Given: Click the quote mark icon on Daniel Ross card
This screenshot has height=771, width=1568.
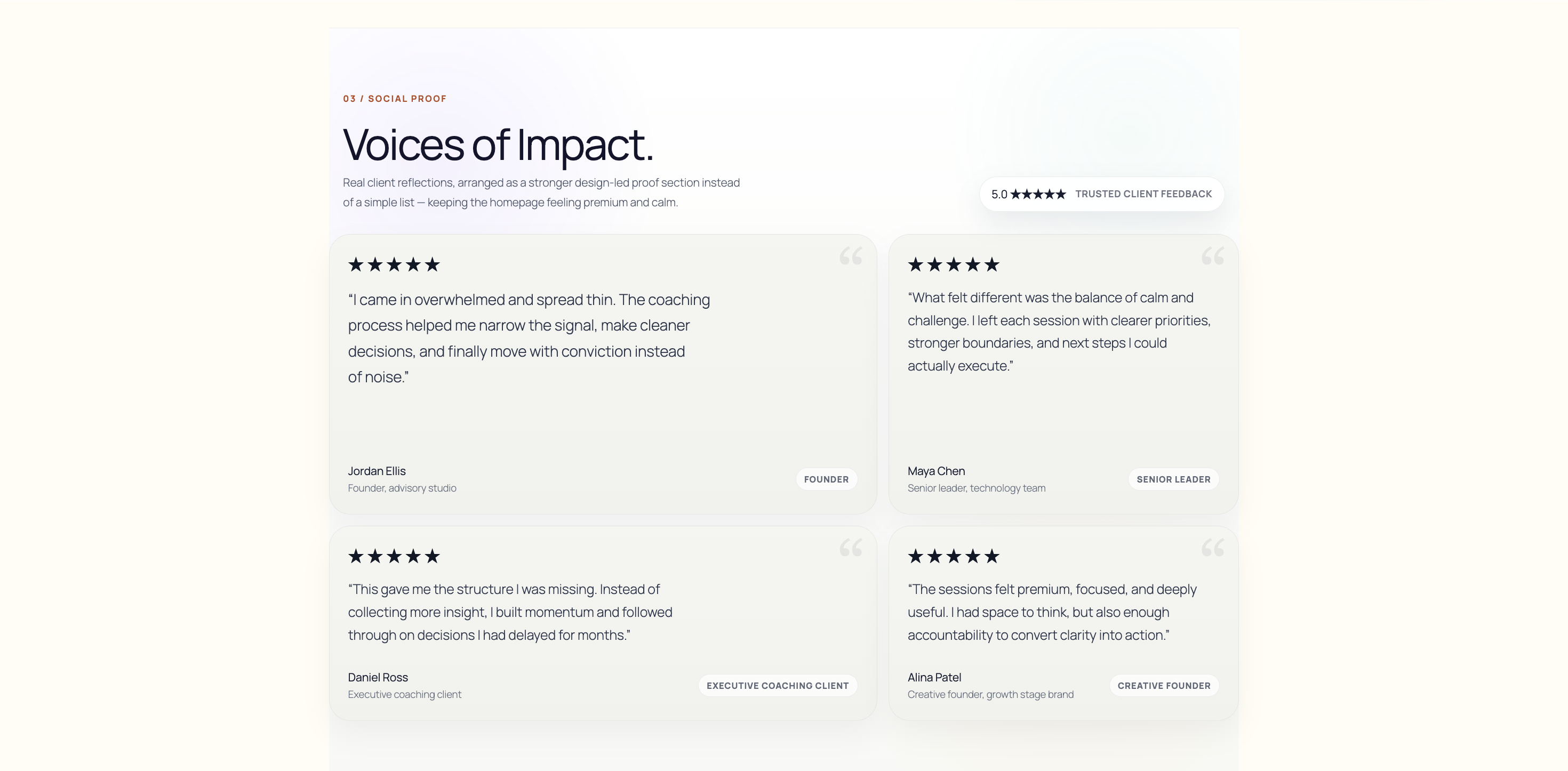Looking at the screenshot, I should tap(850, 548).
